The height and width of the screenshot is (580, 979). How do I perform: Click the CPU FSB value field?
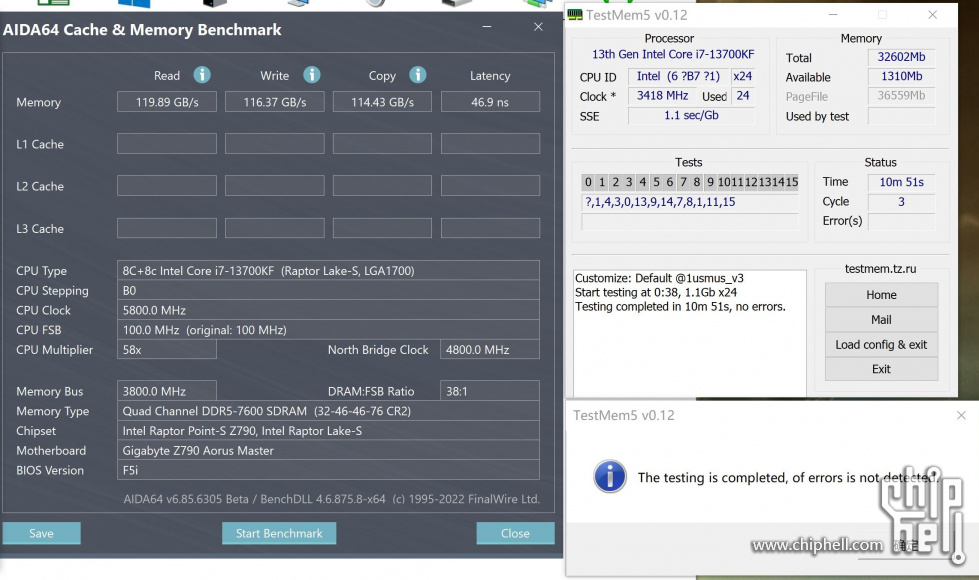click(x=328, y=330)
